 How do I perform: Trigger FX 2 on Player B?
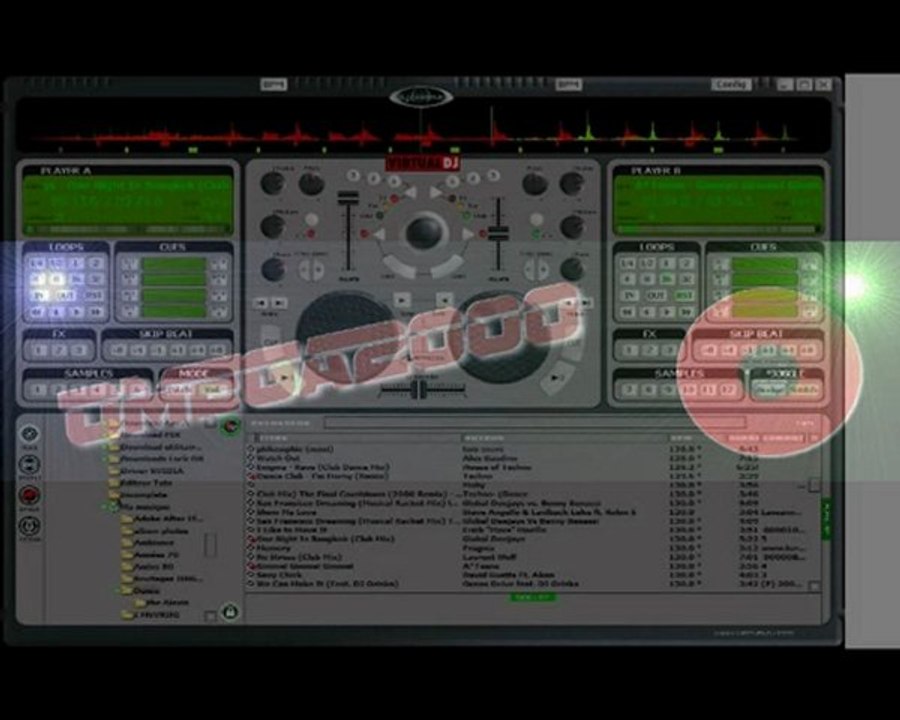[650, 350]
